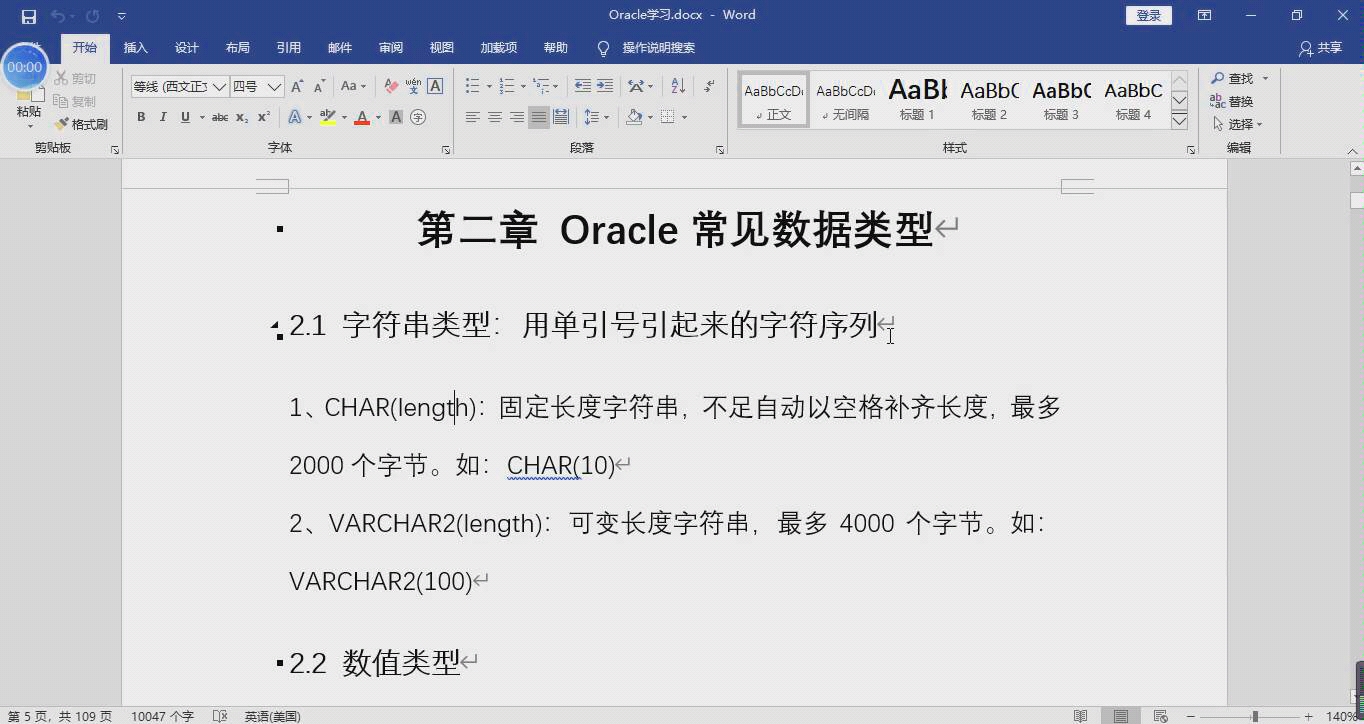Toggle justify alignment
This screenshot has height=724, width=1364.
point(539,117)
